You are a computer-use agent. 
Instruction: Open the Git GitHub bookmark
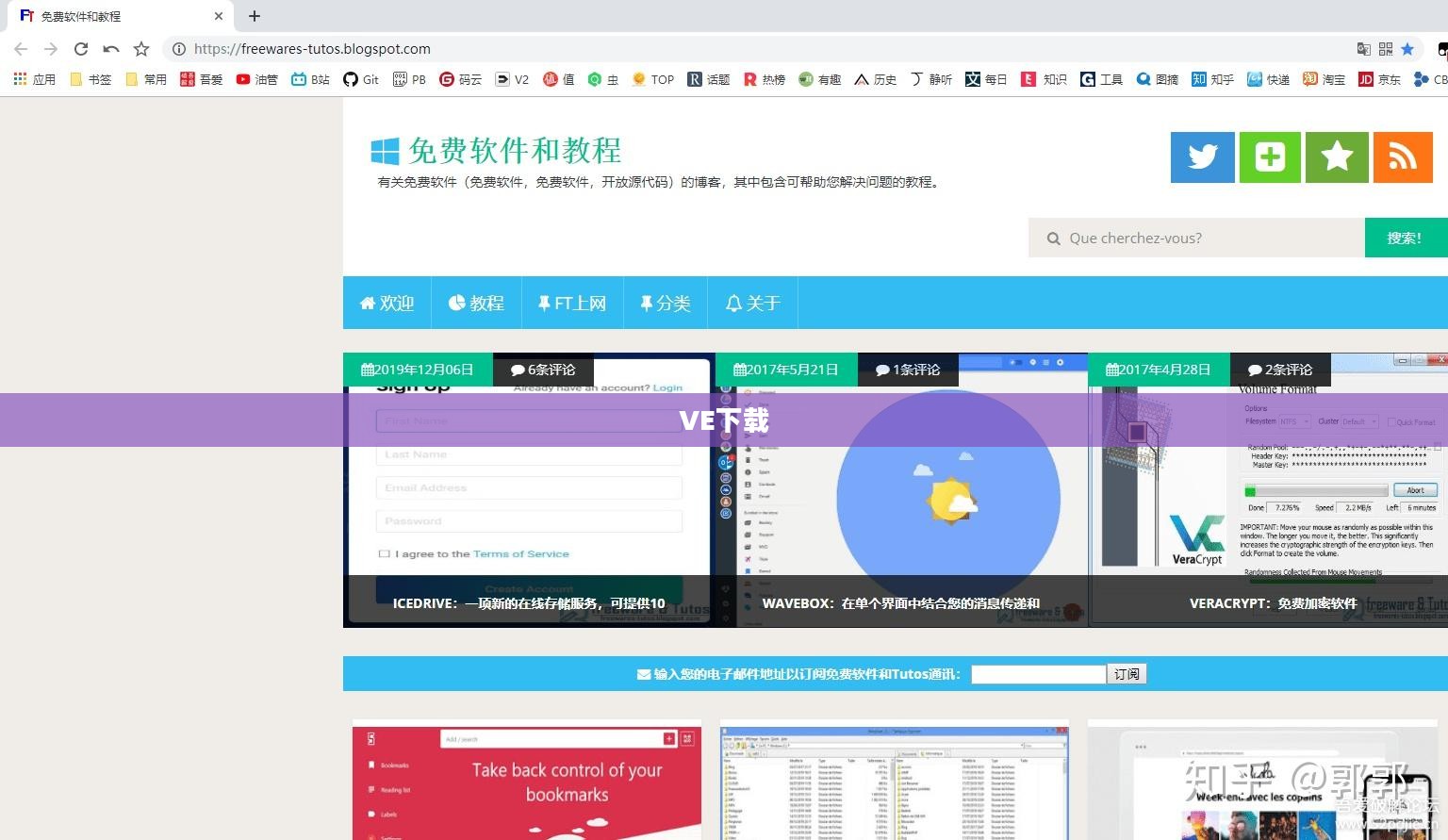click(361, 79)
